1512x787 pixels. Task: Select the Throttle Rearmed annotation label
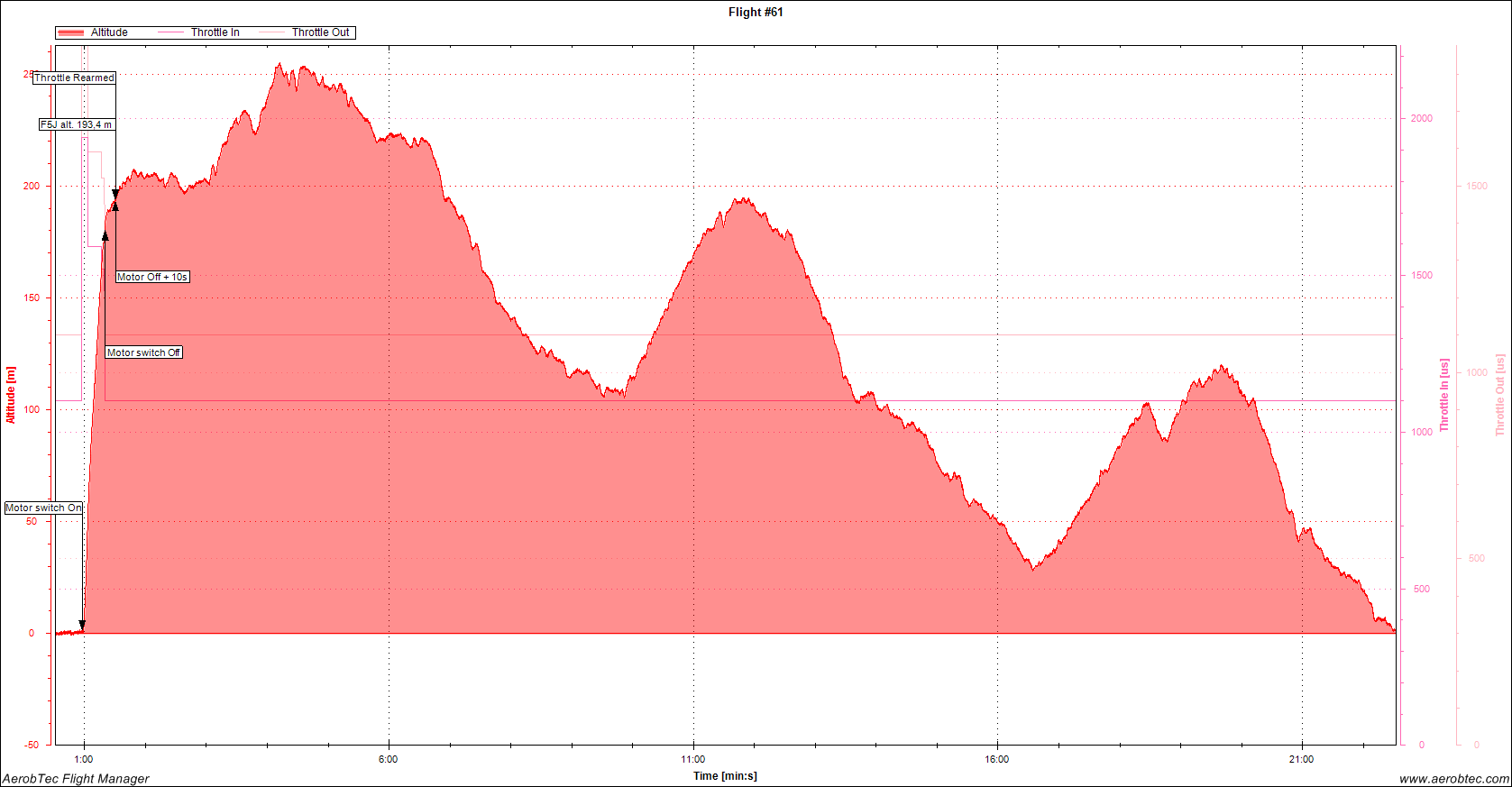point(75,78)
